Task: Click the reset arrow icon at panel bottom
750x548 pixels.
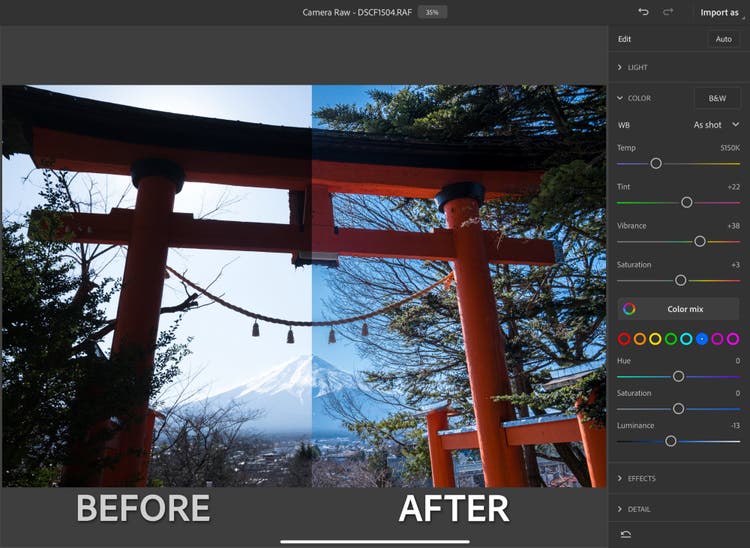Action: click(x=626, y=535)
